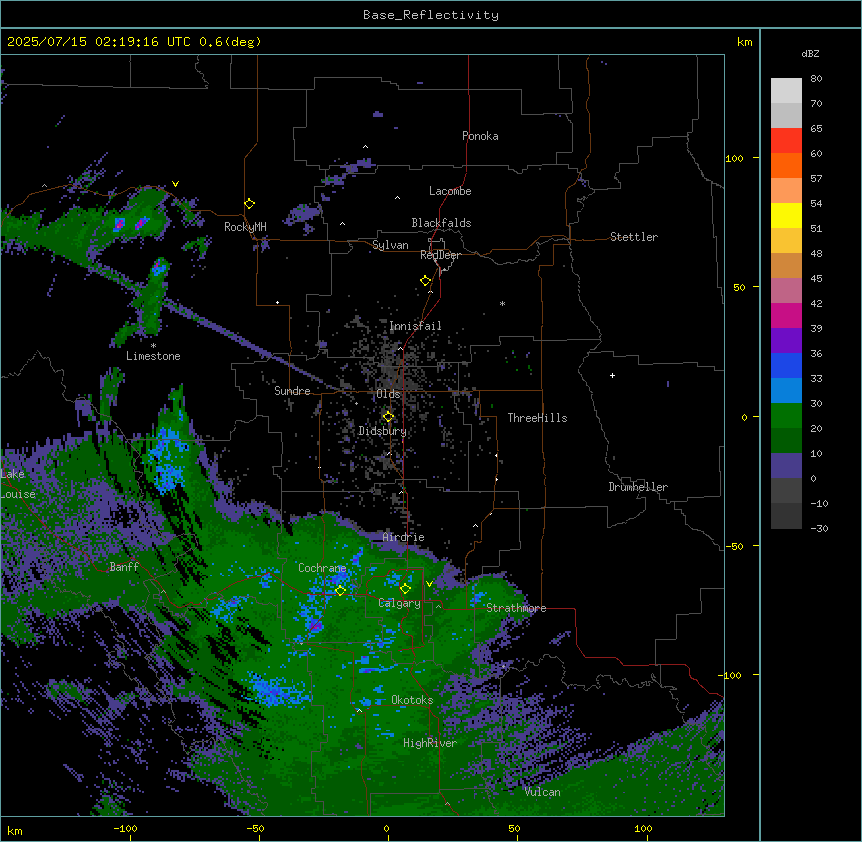Click the RockyMH label
Image resolution: width=862 pixels, height=842 pixels.
pos(245,227)
